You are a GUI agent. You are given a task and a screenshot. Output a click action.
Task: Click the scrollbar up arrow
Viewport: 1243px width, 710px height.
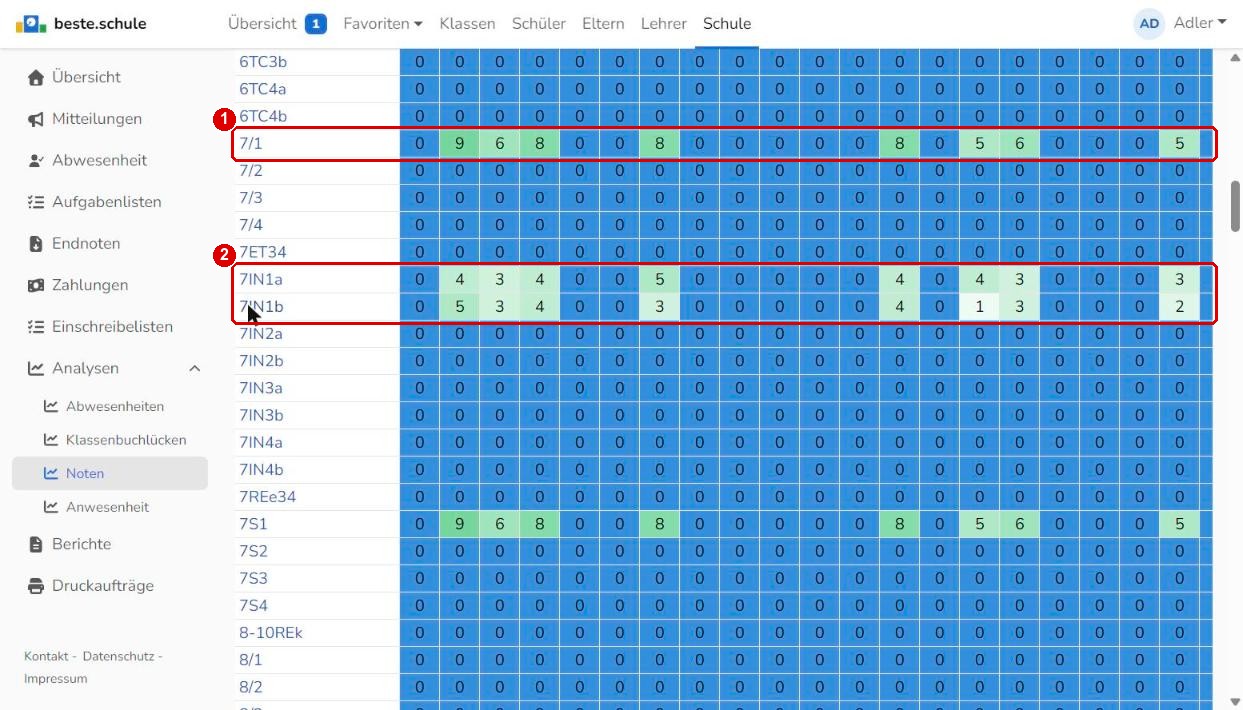1235,57
